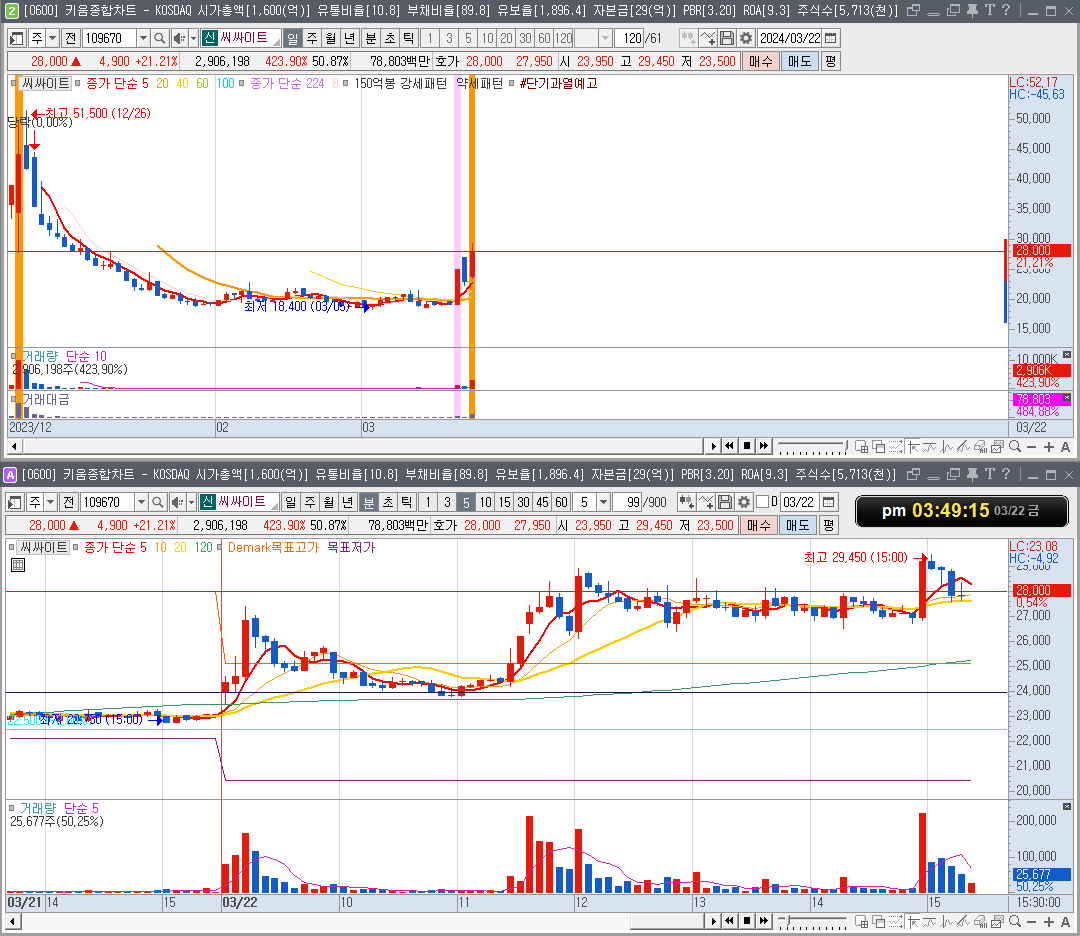Expand speaker options dropdown in top chart
Viewport: 1080px width, 936px height.
pos(194,38)
